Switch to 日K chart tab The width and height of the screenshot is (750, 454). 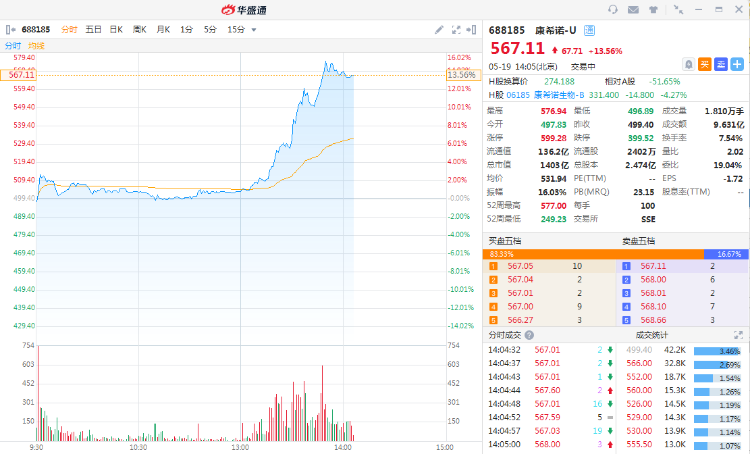click(x=116, y=30)
